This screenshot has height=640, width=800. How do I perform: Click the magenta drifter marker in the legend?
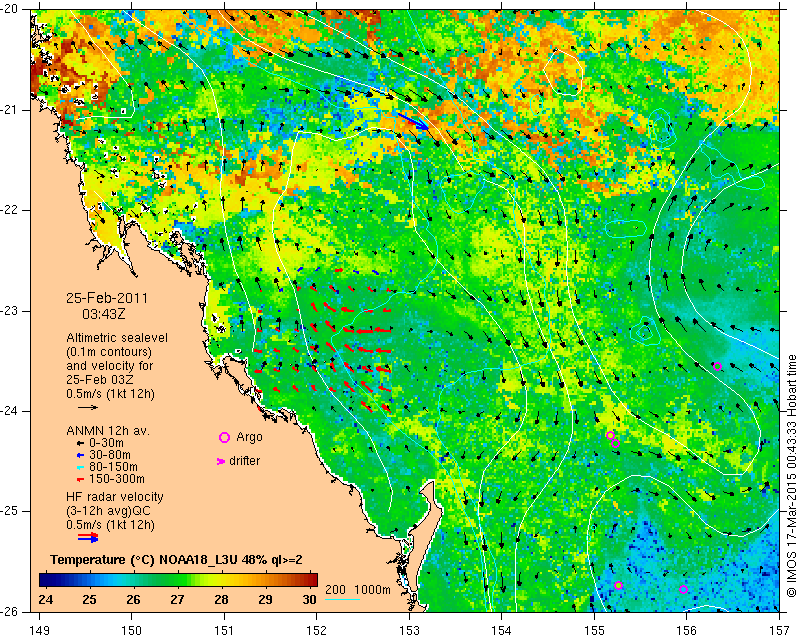(x=221, y=461)
